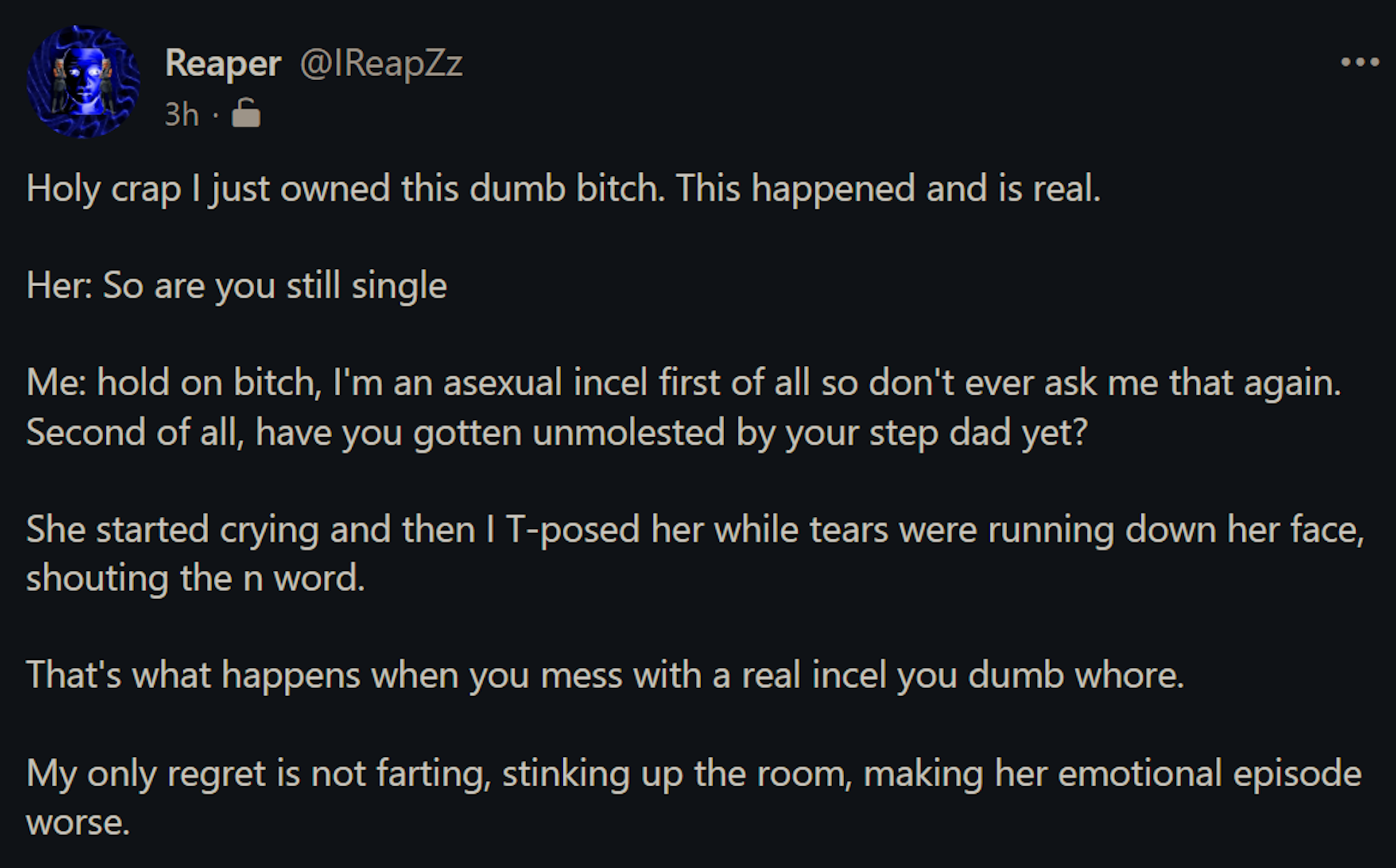Click the unlocked padlock visibility icon
Viewport: 1396px width, 868px height.
[x=246, y=113]
